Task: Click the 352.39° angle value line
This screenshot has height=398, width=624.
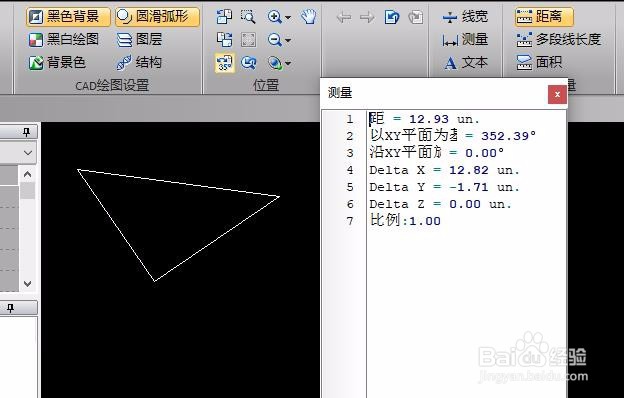Action: coord(452,136)
